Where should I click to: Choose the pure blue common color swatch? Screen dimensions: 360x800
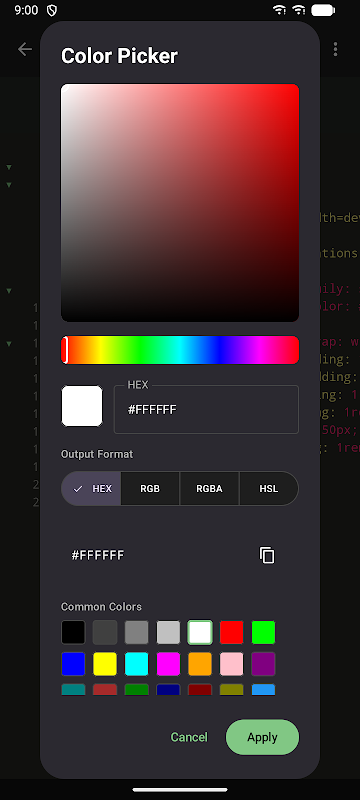[73, 664]
